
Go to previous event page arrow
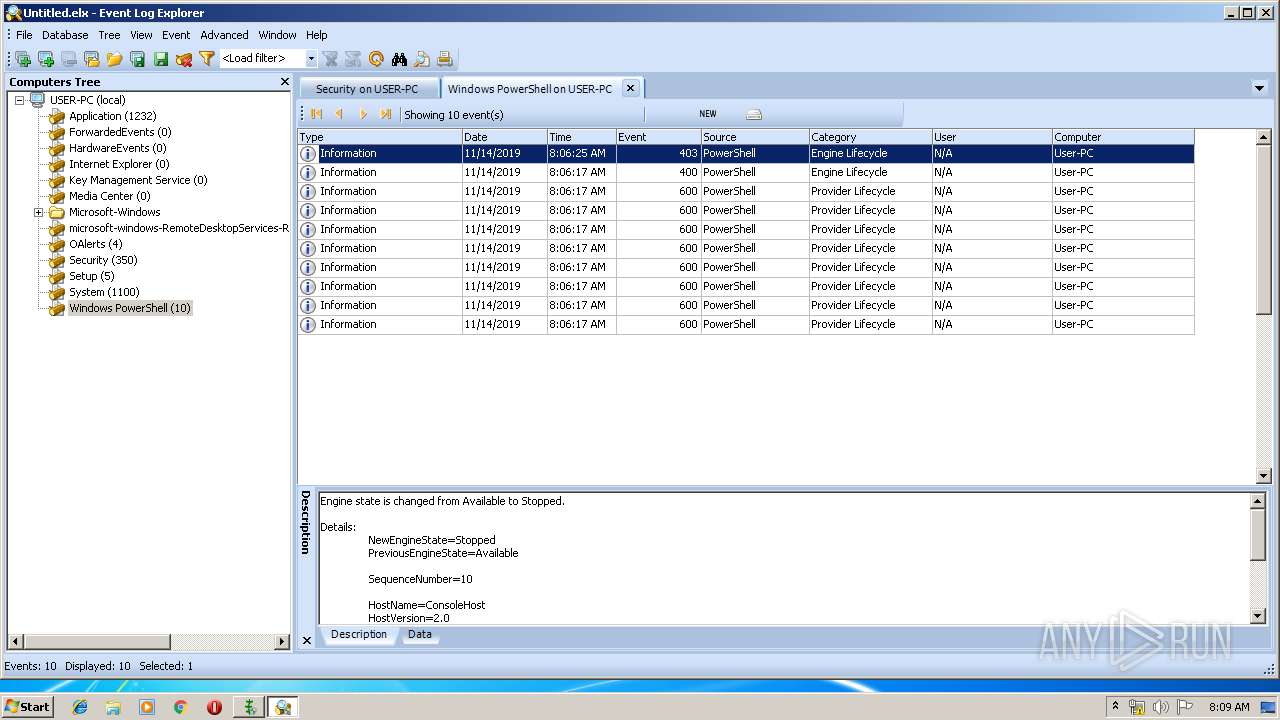340,114
